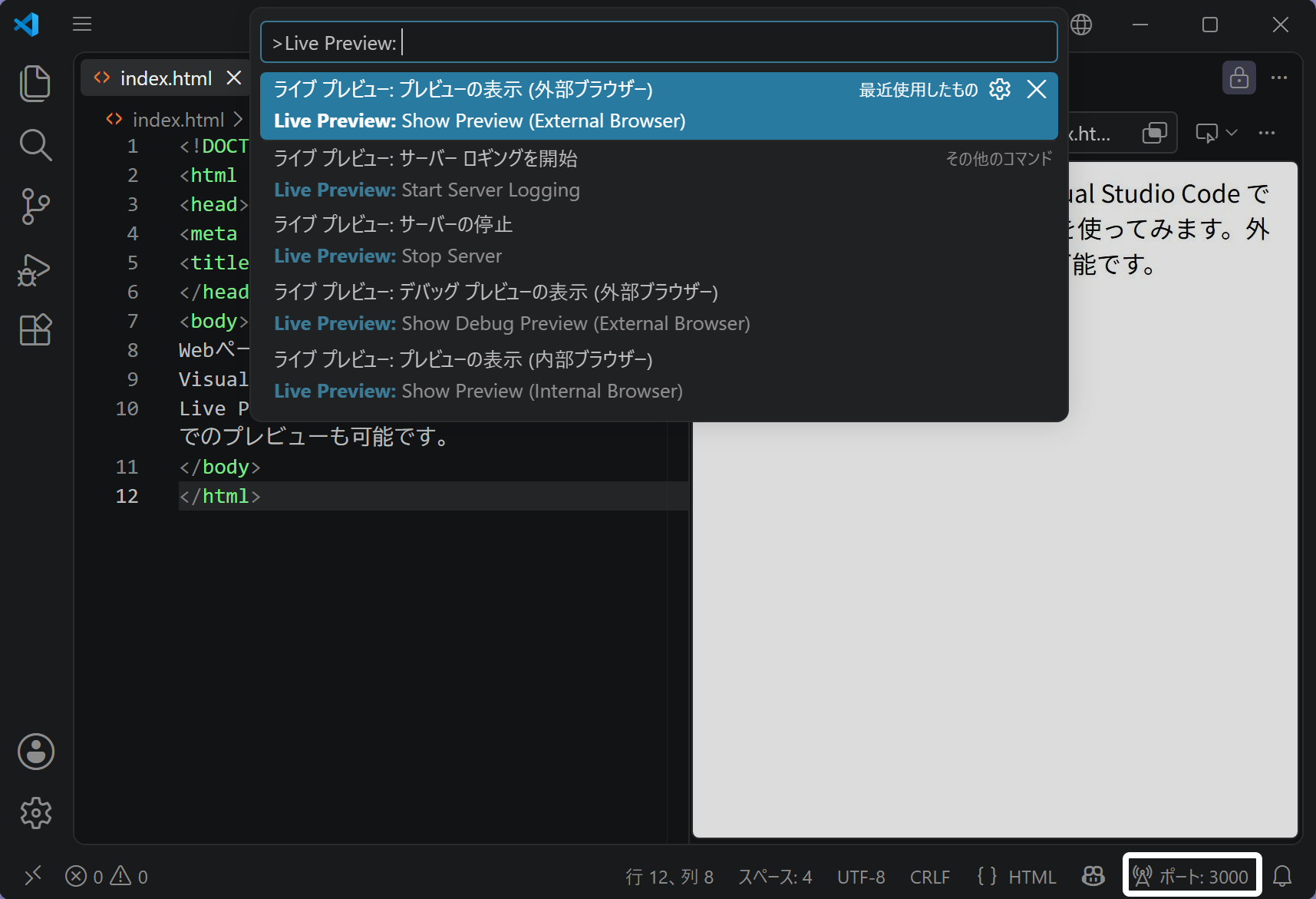
Task: Open the Extensions view
Action: pos(35,330)
